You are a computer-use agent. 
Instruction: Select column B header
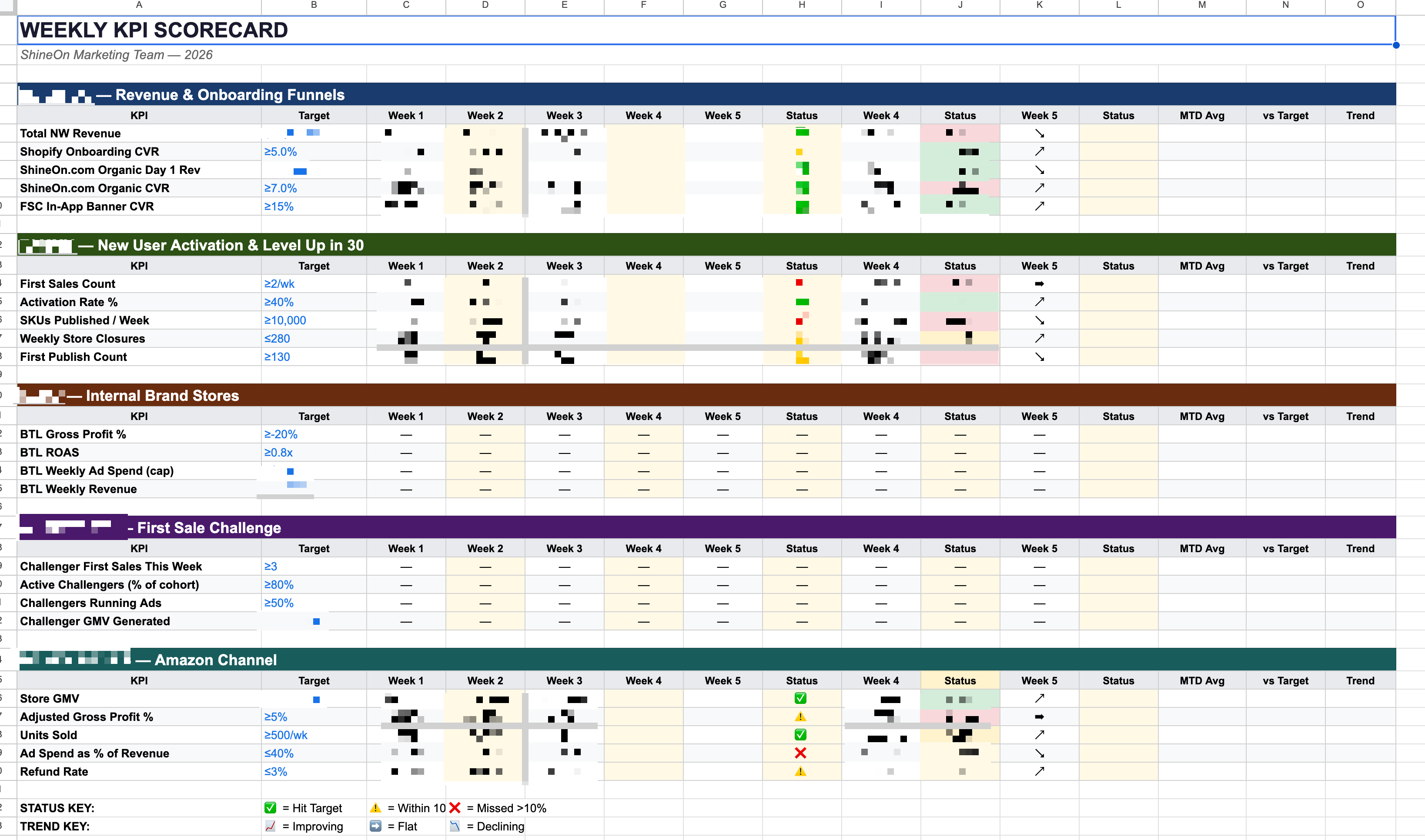click(x=314, y=5)
